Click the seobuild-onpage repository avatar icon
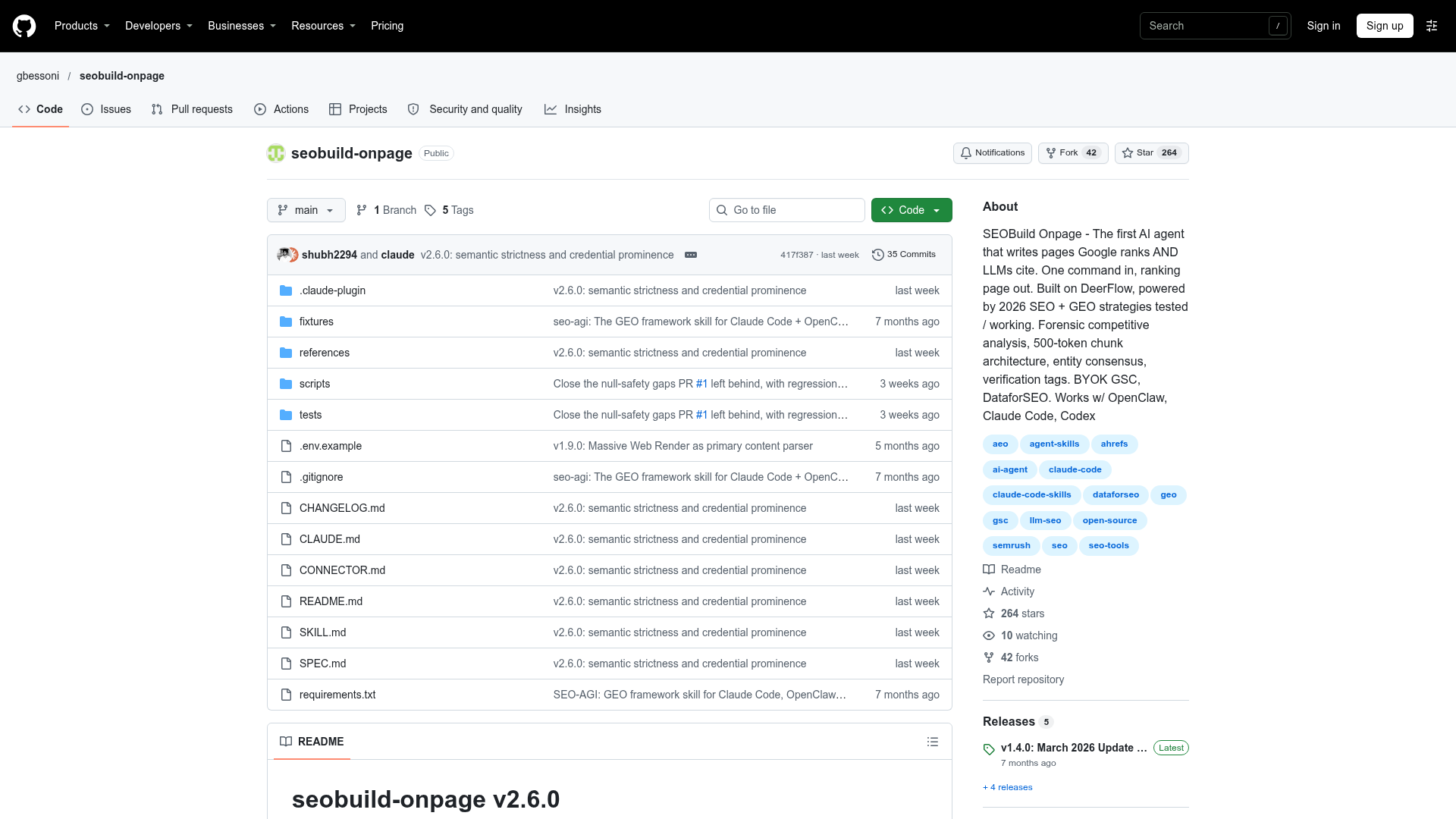The image size is (1456, 819). (276, 153)
